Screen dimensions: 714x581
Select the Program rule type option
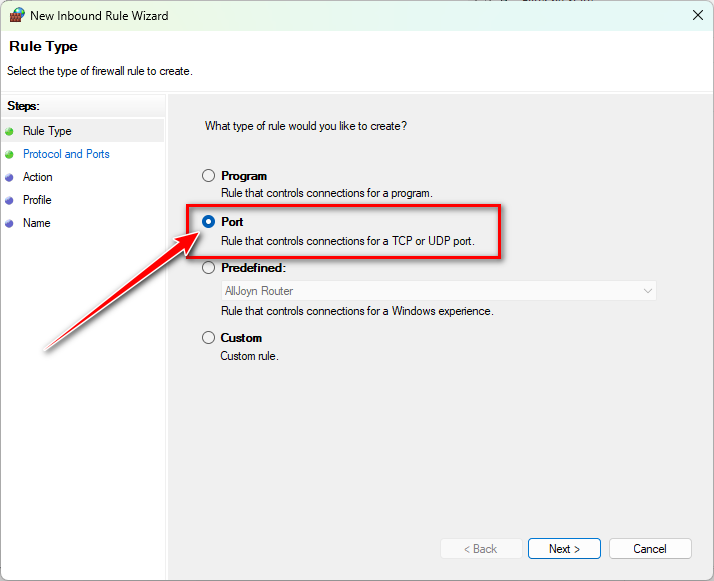[x=209, y=176]
